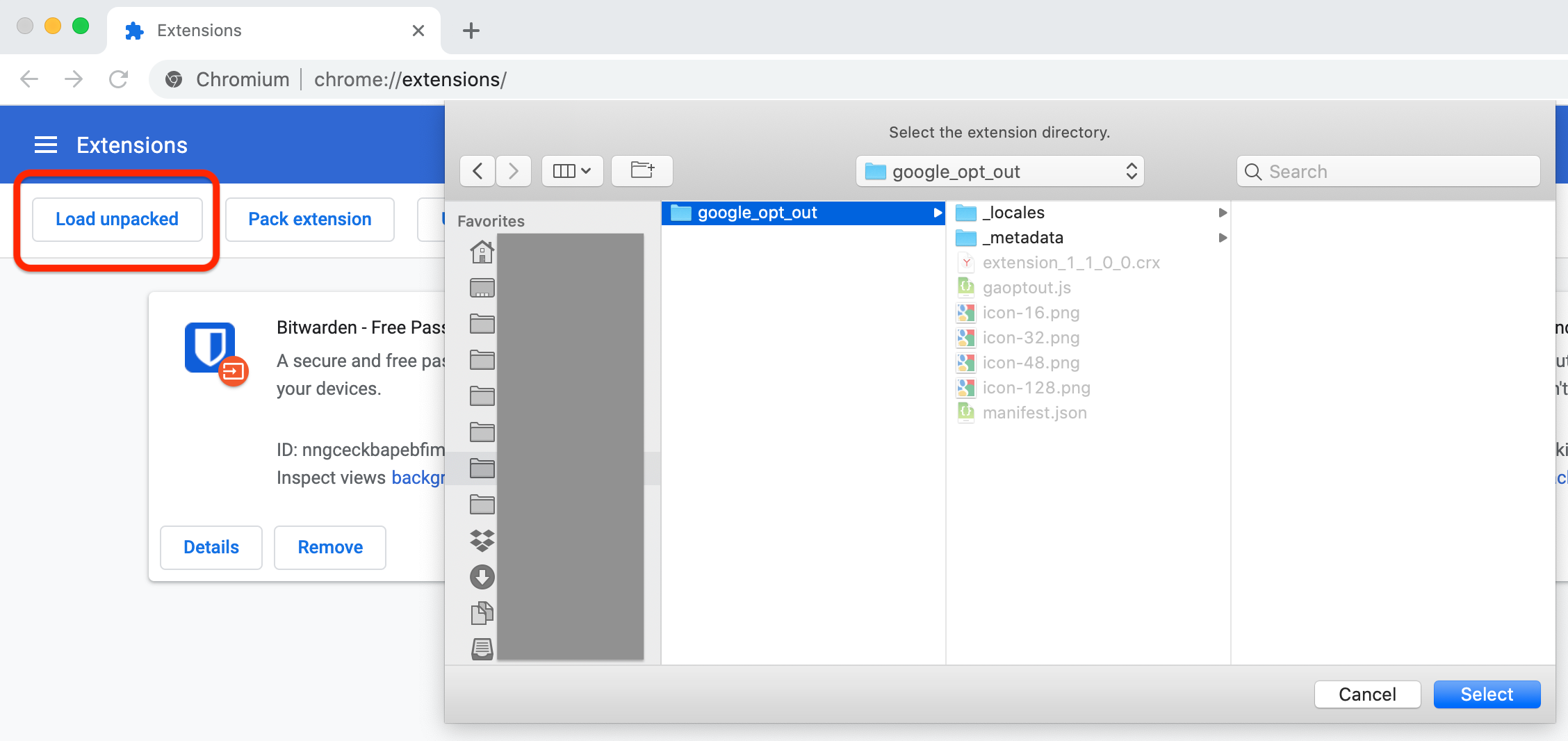Image resolution: width=1568 pixels, height=741 pixels.
Task: Click the gaoptout.js file name
Action: click(x=1027, y=288)
